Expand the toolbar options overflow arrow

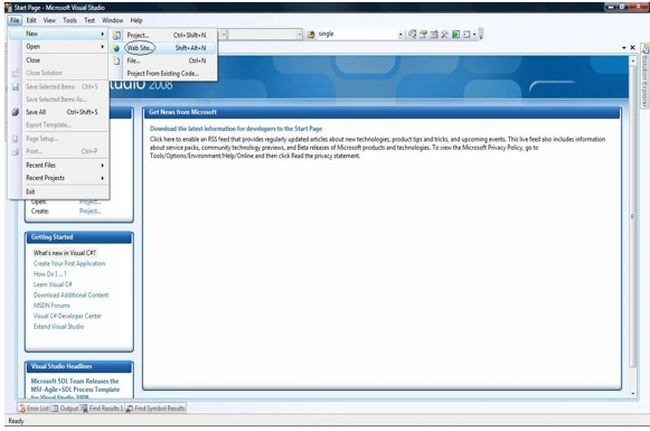[x=481, y=35]
